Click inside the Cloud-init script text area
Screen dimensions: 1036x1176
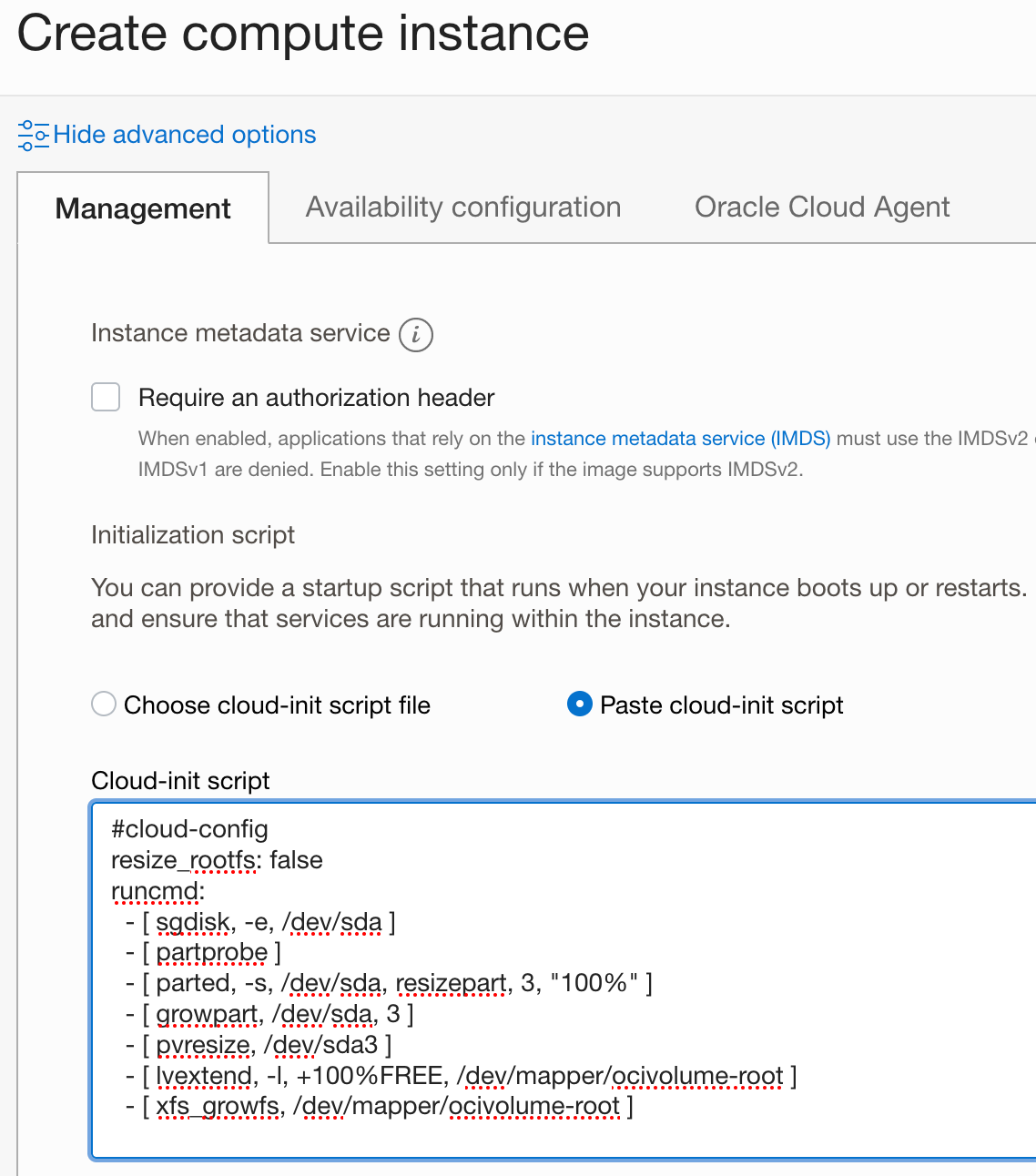[x=546, y=956]
